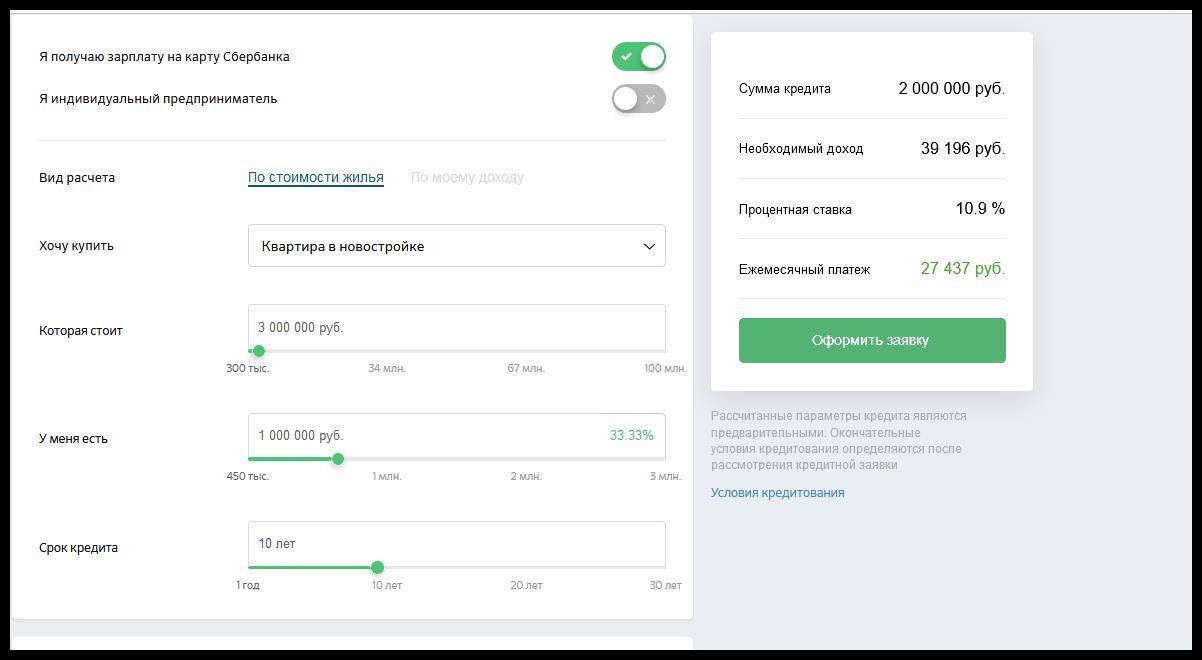Click the down payment slider handle
1202x660 pixels.
tap(338, 459)
